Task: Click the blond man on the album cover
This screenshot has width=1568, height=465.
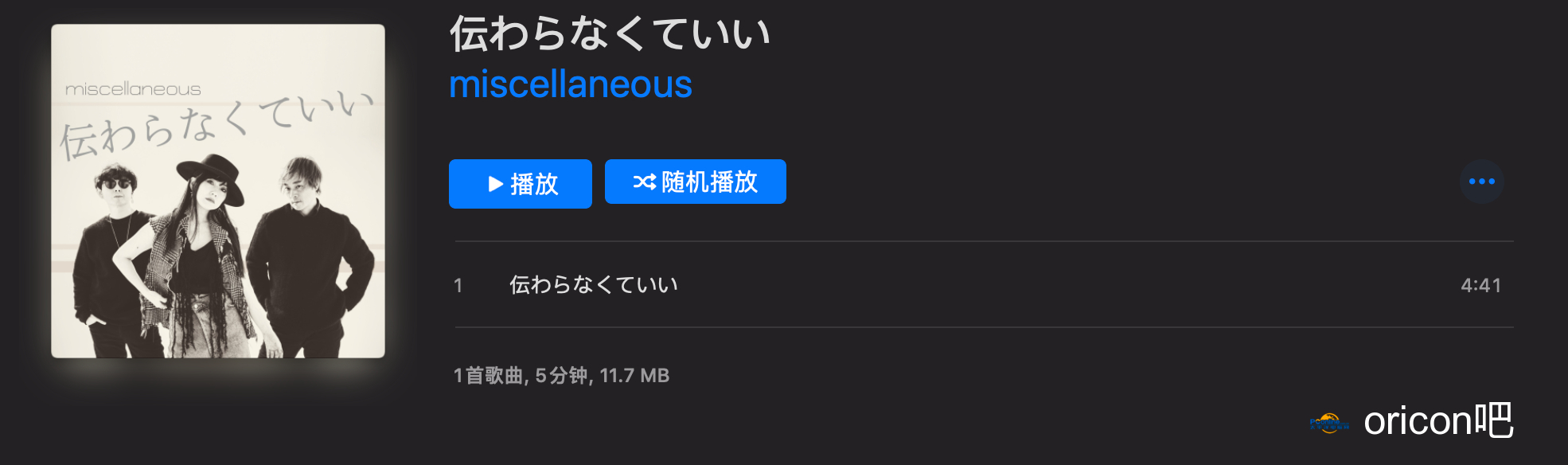Action: pyautogui.click(x=309, y=255)
